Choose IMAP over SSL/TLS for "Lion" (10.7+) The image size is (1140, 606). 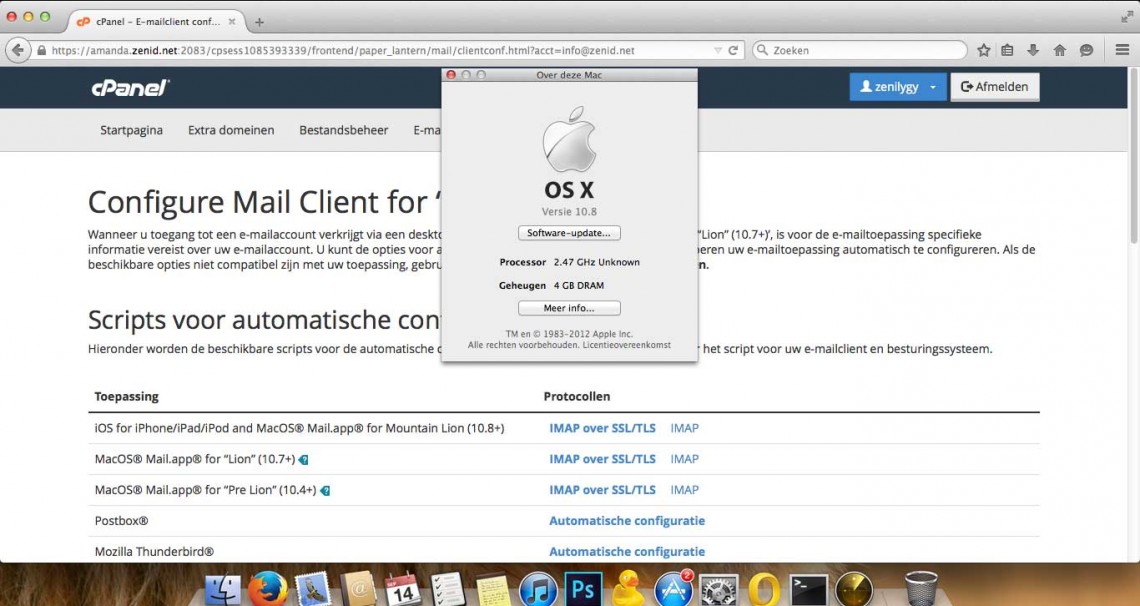(603, 459)
